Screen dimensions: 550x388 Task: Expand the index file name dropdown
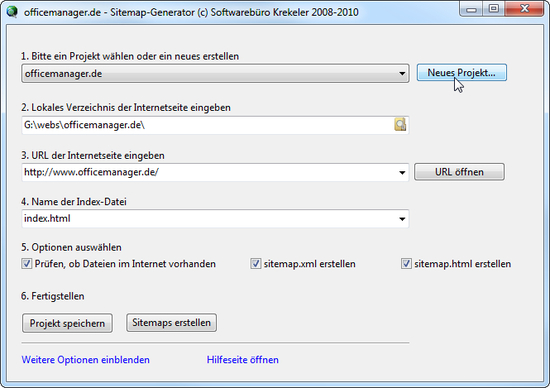point(402,219)
